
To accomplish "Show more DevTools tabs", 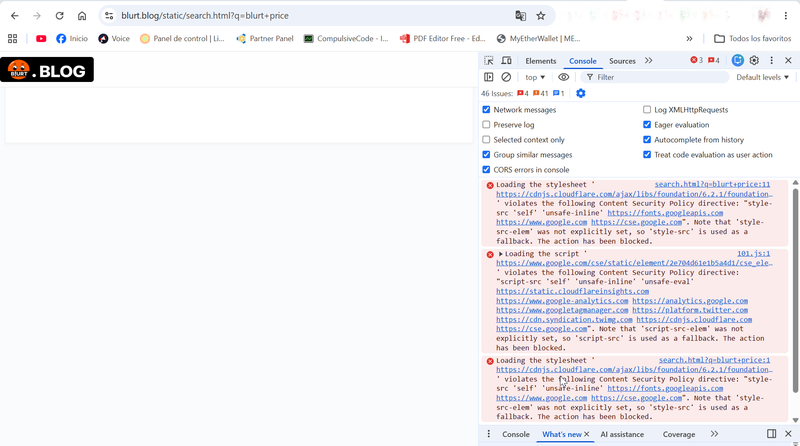I will 648,61.
